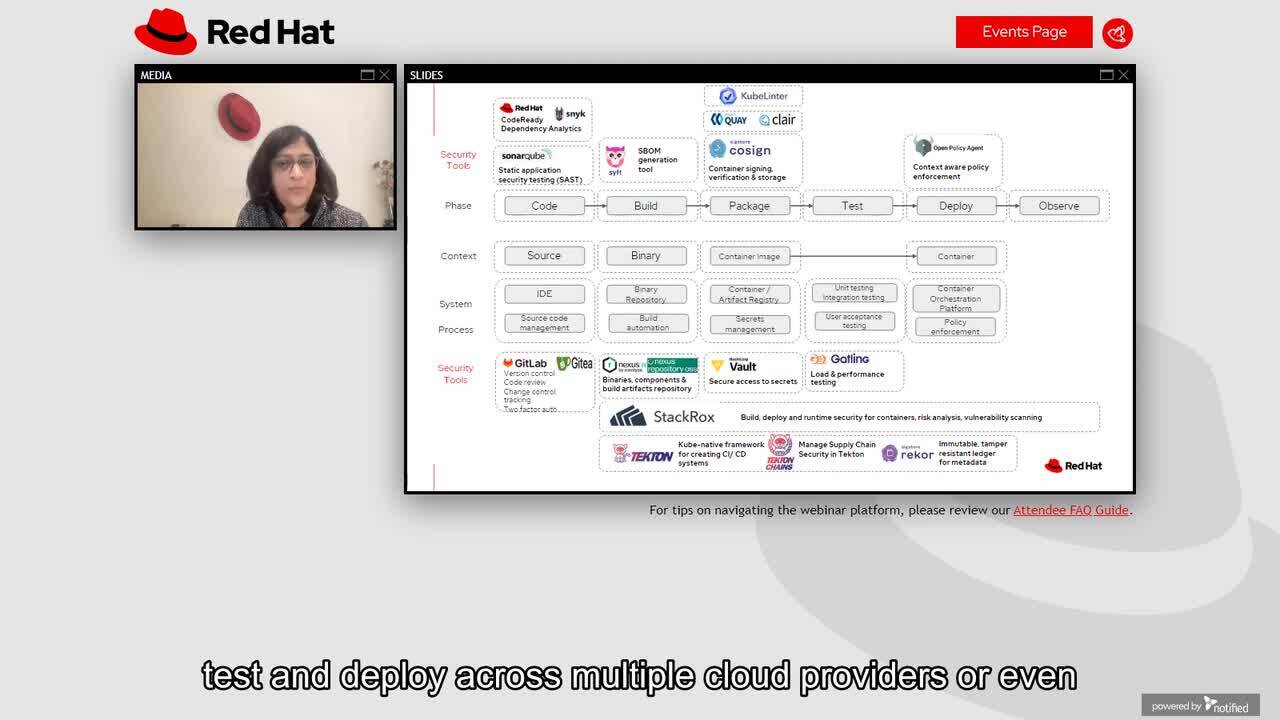Maximize the SLIDES panel
This screenshot has height=720, width=1280.
1106,75
